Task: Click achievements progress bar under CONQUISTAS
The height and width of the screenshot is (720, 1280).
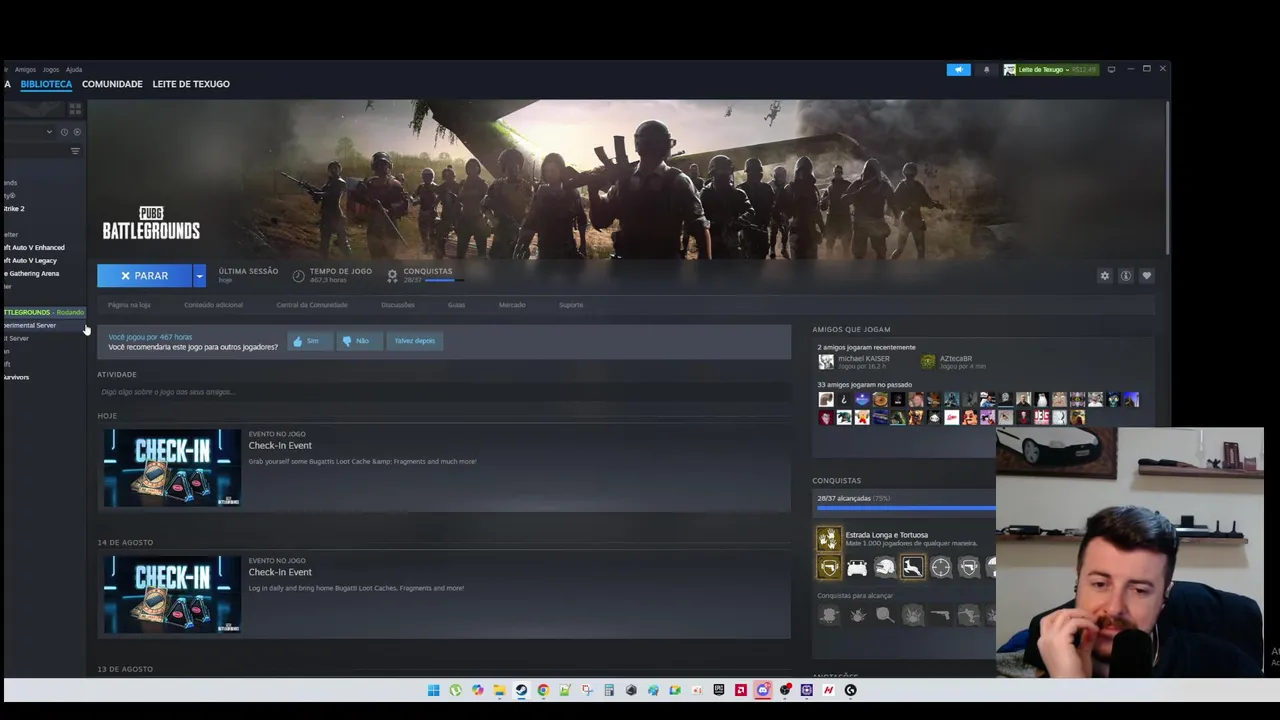Action: 906,508
